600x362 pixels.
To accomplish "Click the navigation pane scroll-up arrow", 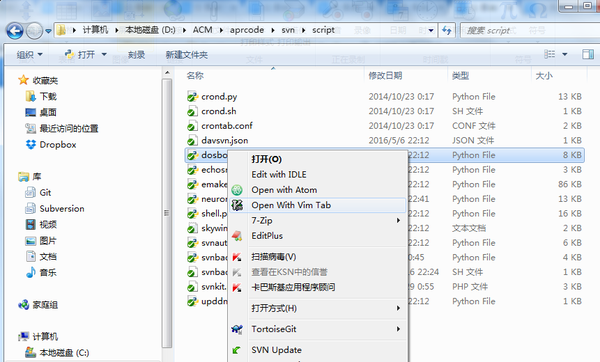I will [167, 72].
